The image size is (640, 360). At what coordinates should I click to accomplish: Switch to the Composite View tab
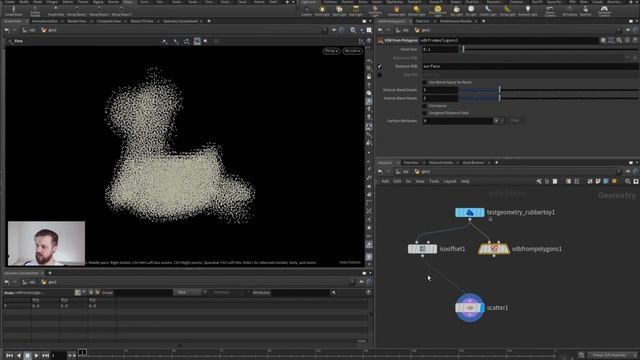[x=109, y=21]
